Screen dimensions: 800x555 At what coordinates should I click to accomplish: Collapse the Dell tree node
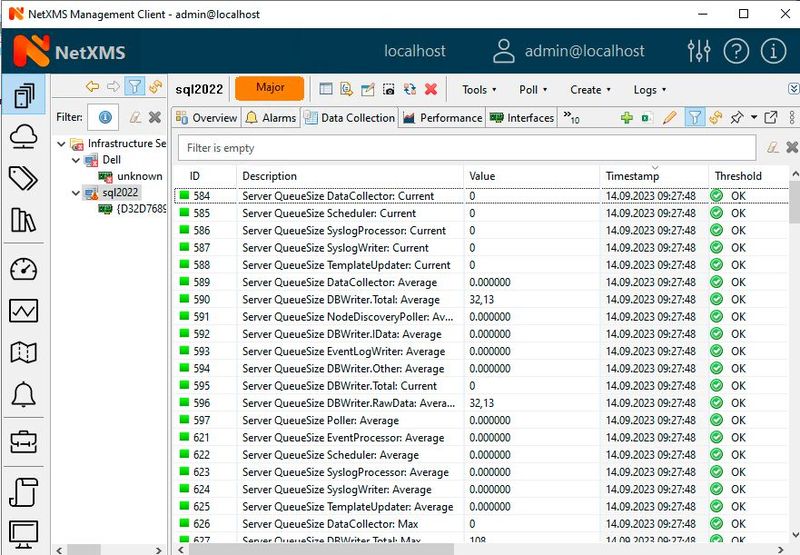click(76, 160)
